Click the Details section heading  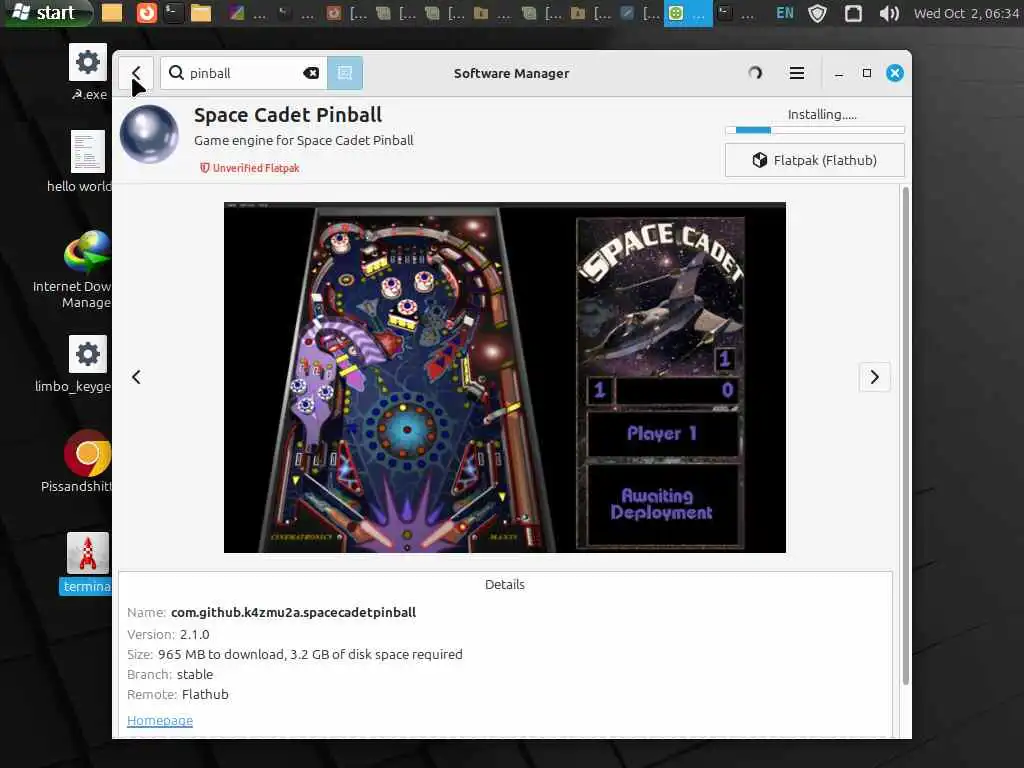click(x=505, y=584)
